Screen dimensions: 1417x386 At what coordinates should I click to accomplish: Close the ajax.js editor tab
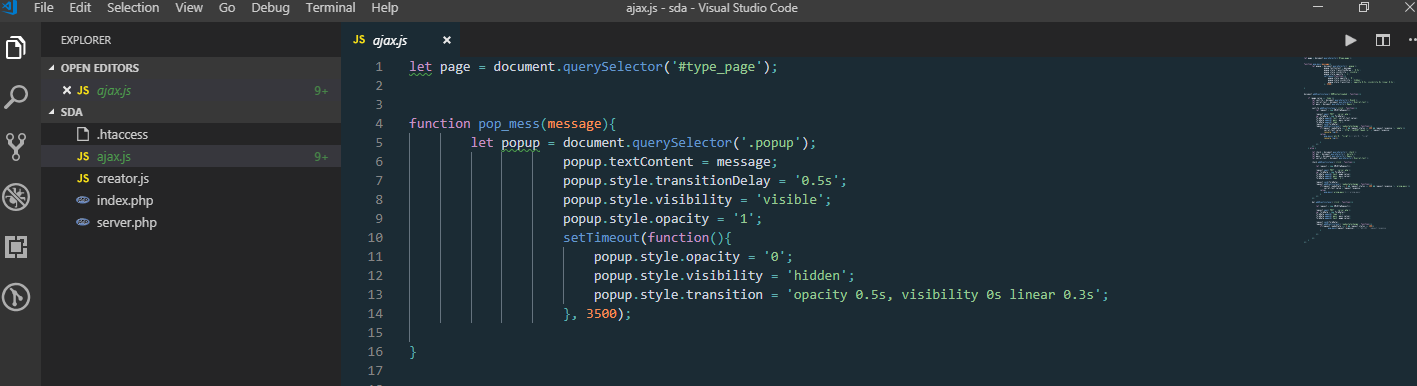pos(447,41)
